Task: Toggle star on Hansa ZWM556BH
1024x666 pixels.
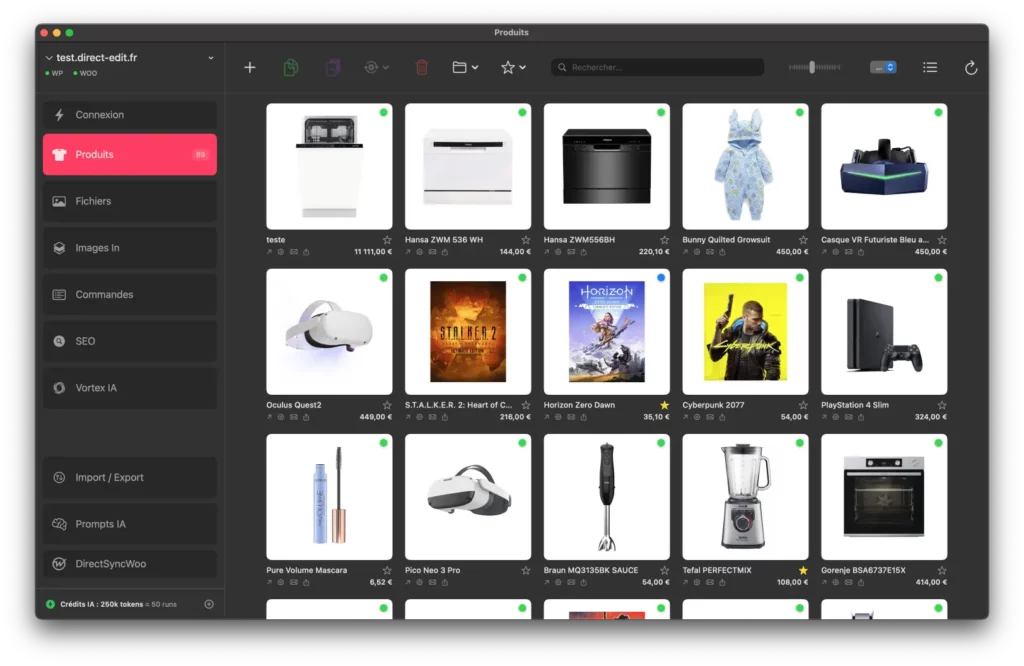Action: [664, 240]
